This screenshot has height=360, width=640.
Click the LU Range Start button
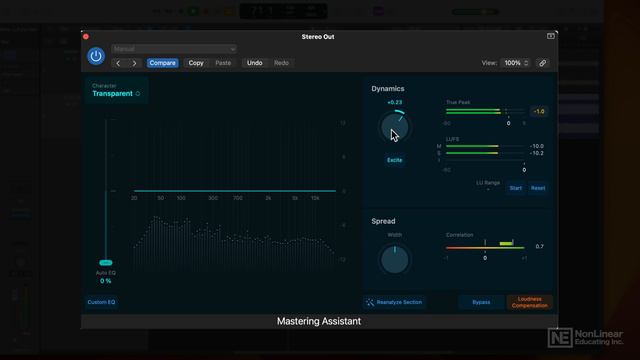(516, 188)
